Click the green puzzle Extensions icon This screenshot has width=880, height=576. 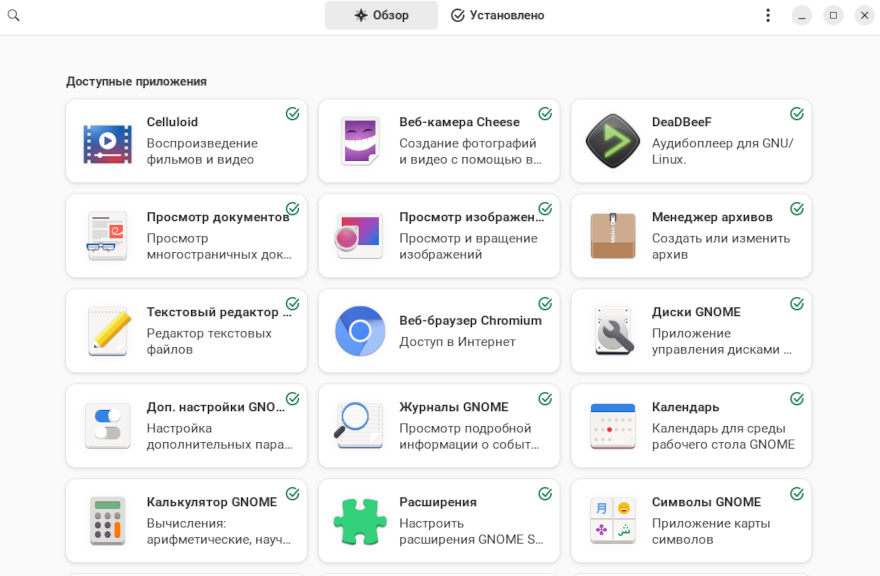[360, 520]
